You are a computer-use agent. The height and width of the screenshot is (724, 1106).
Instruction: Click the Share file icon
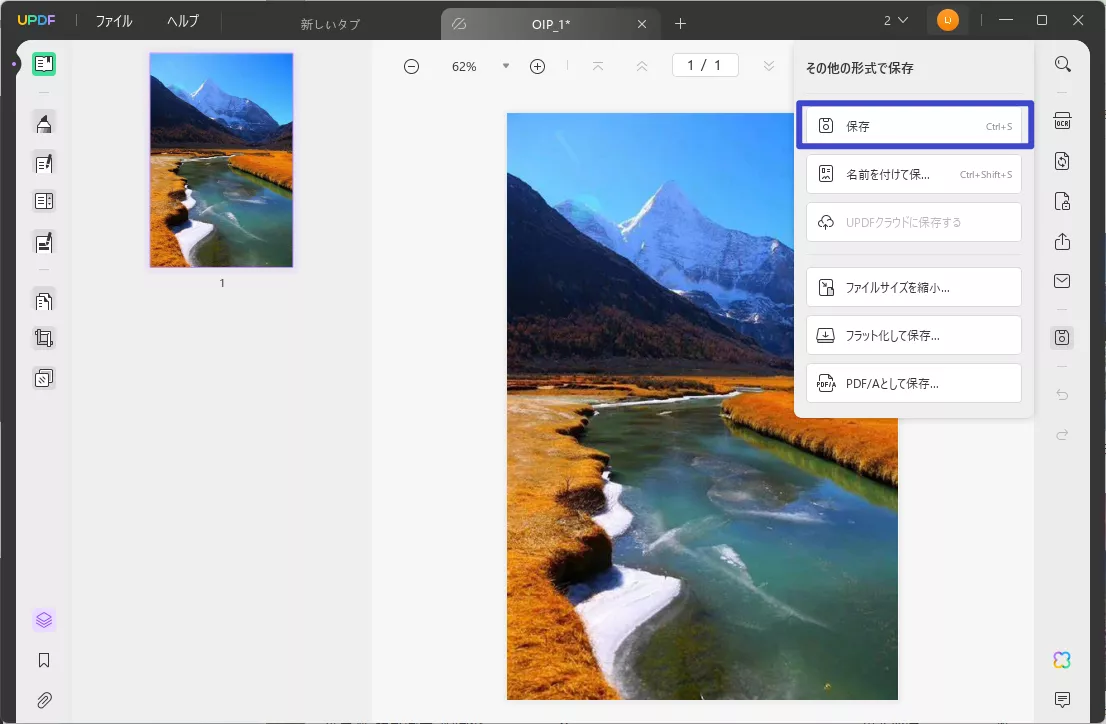pos(1062,241)
